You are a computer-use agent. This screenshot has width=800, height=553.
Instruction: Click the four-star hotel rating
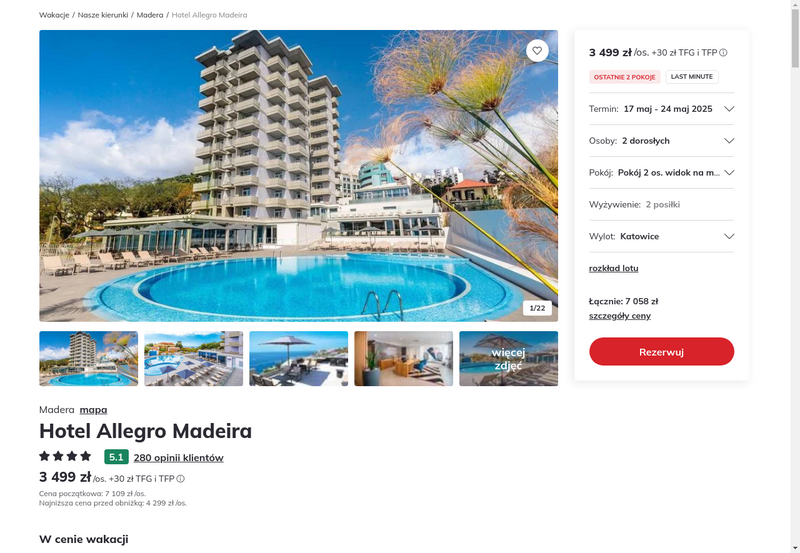[x=65, y=456]
